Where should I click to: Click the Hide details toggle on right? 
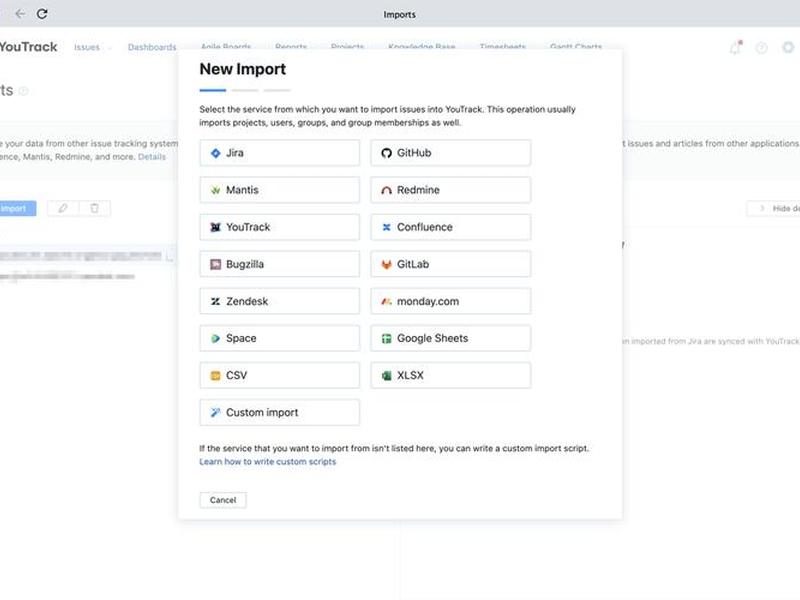[x=774, y=208]
